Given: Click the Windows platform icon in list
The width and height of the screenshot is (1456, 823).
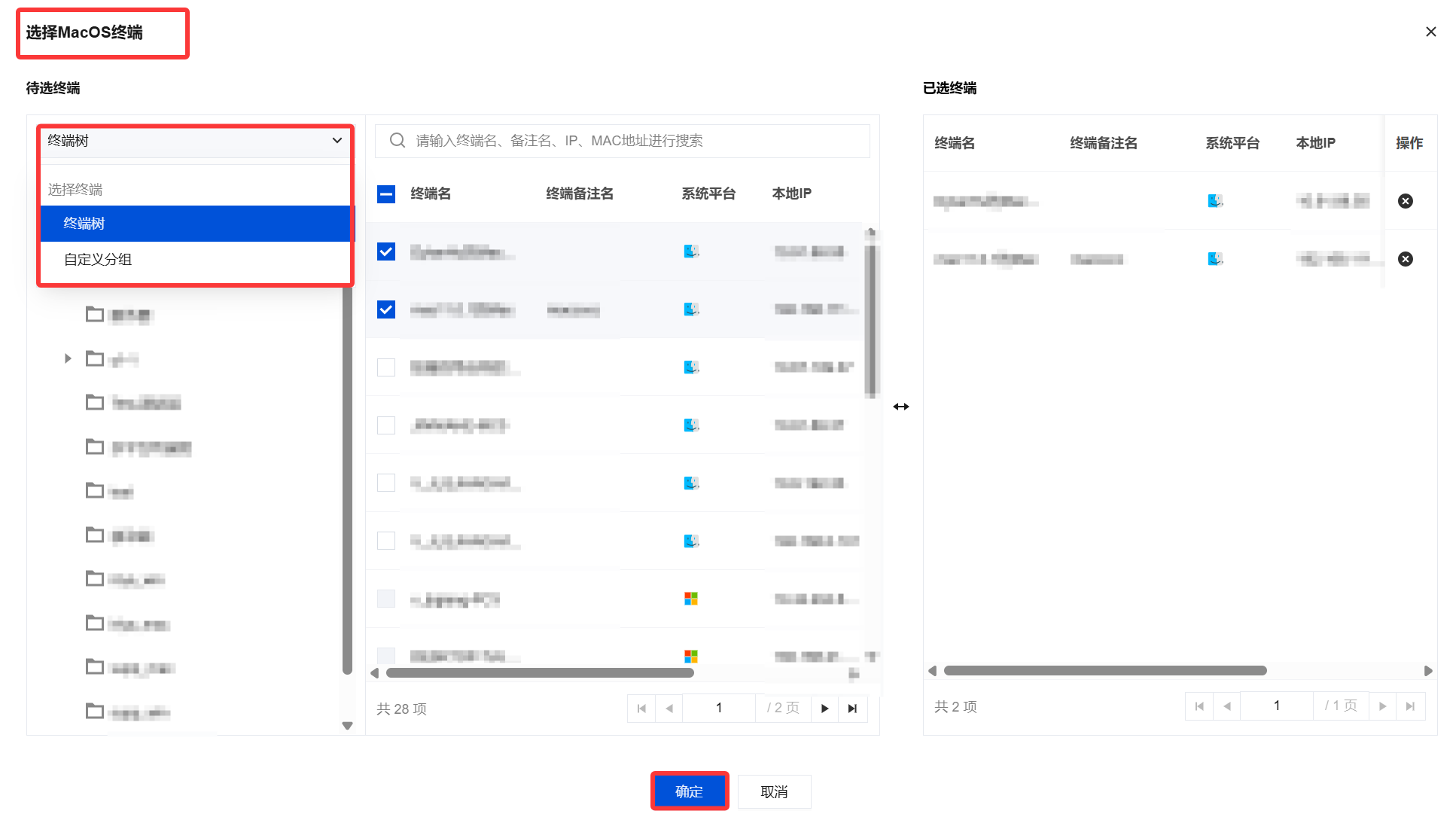Looking at the screenshot, I should (690, 599).
